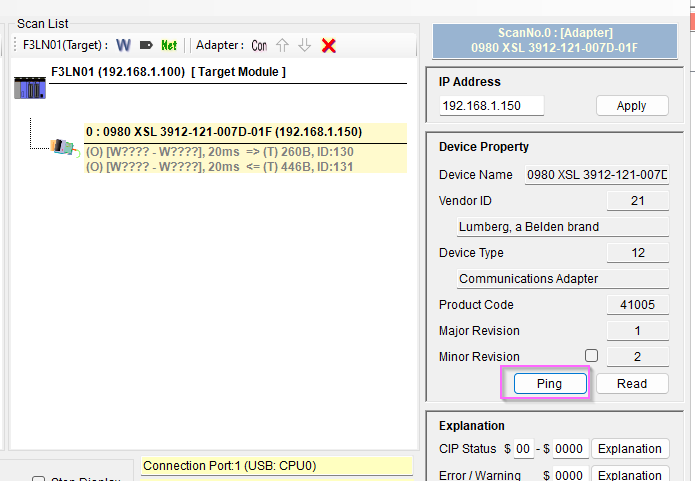Click the vendor name Lumberg, a Belden brand
Image resolution: width=695 pixels, height=481 pixels.
point(562,227)
